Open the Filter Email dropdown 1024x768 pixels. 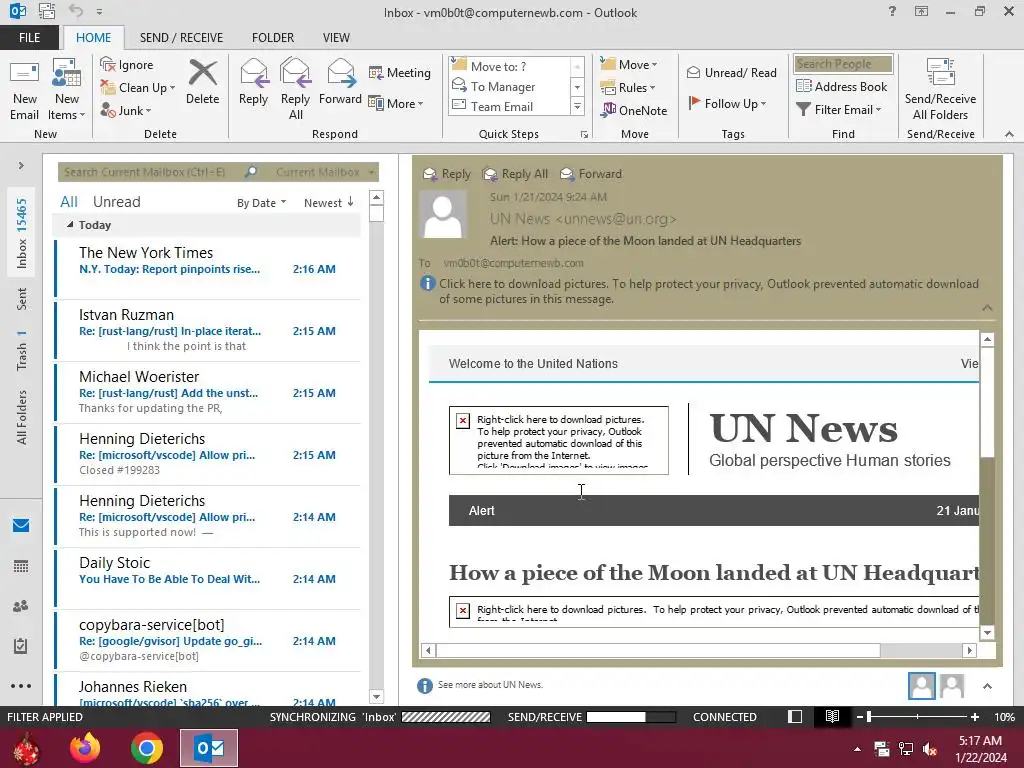point(839,110)
